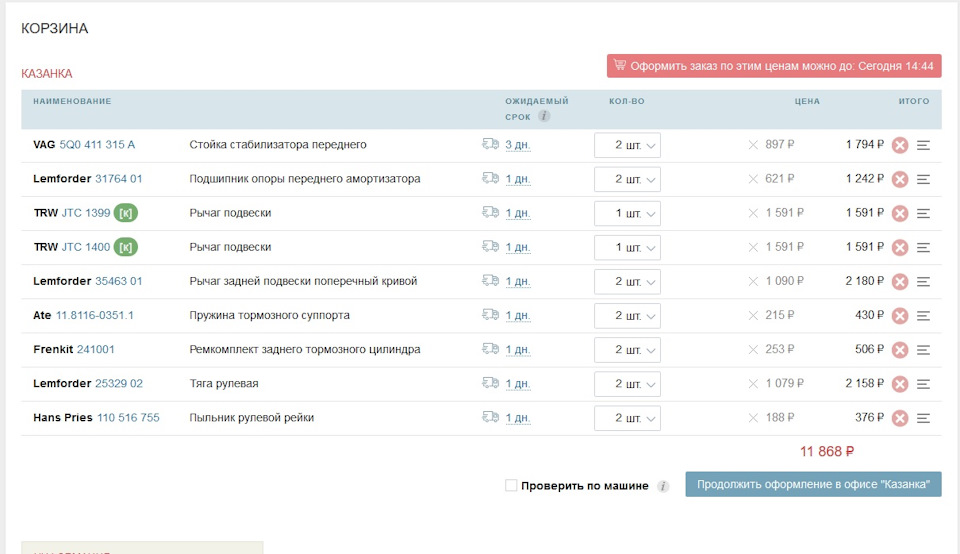Open quantity dropdown for Hans Pries 110 516 755

627,418
